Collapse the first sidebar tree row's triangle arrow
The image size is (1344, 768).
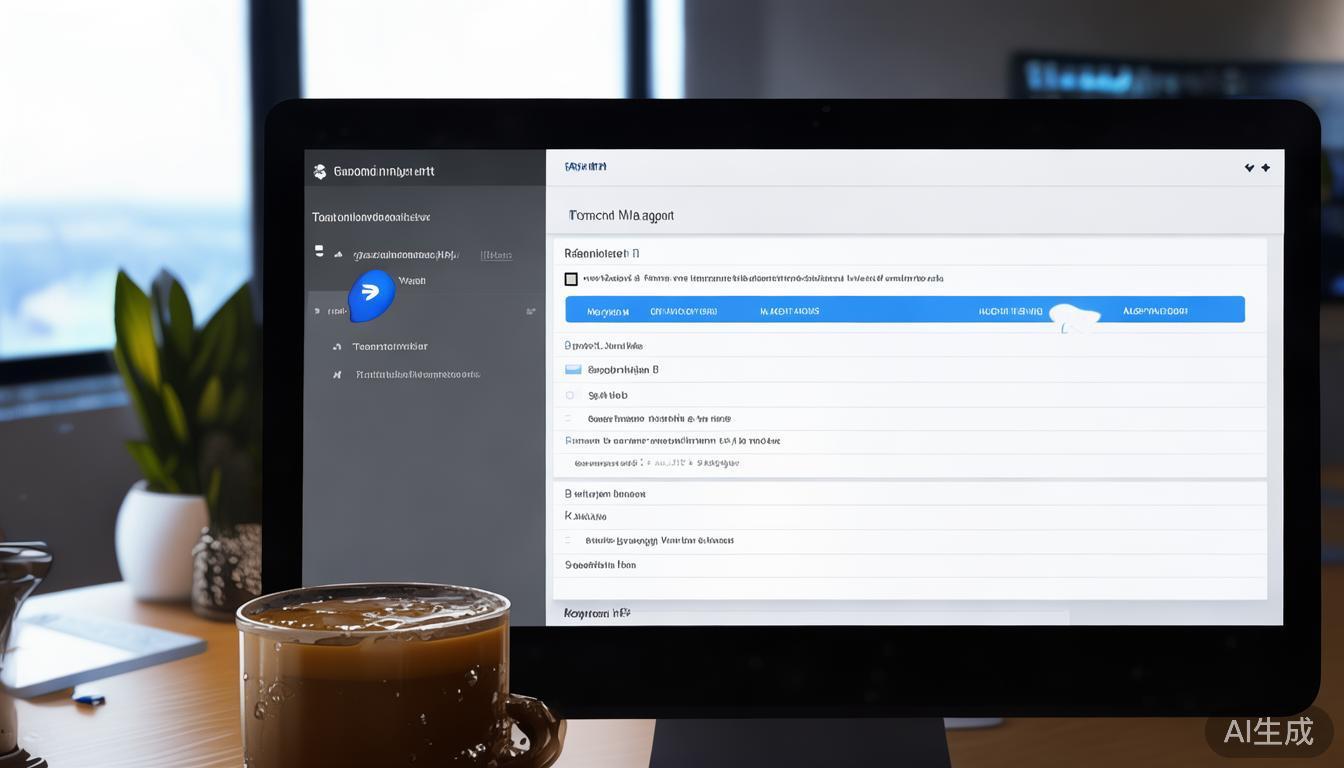(339, 255)
